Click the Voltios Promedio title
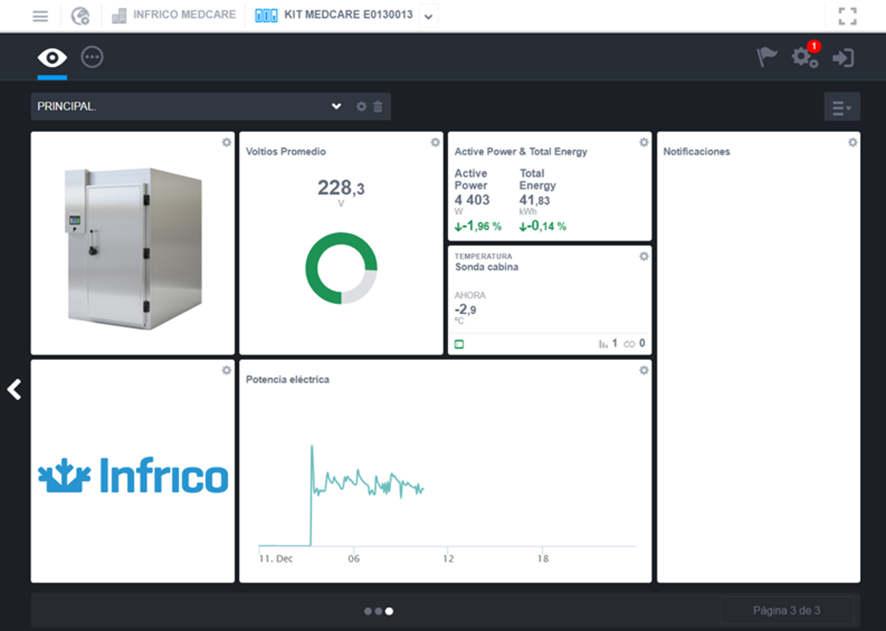886x631 pixels. (x=286, y=151)
